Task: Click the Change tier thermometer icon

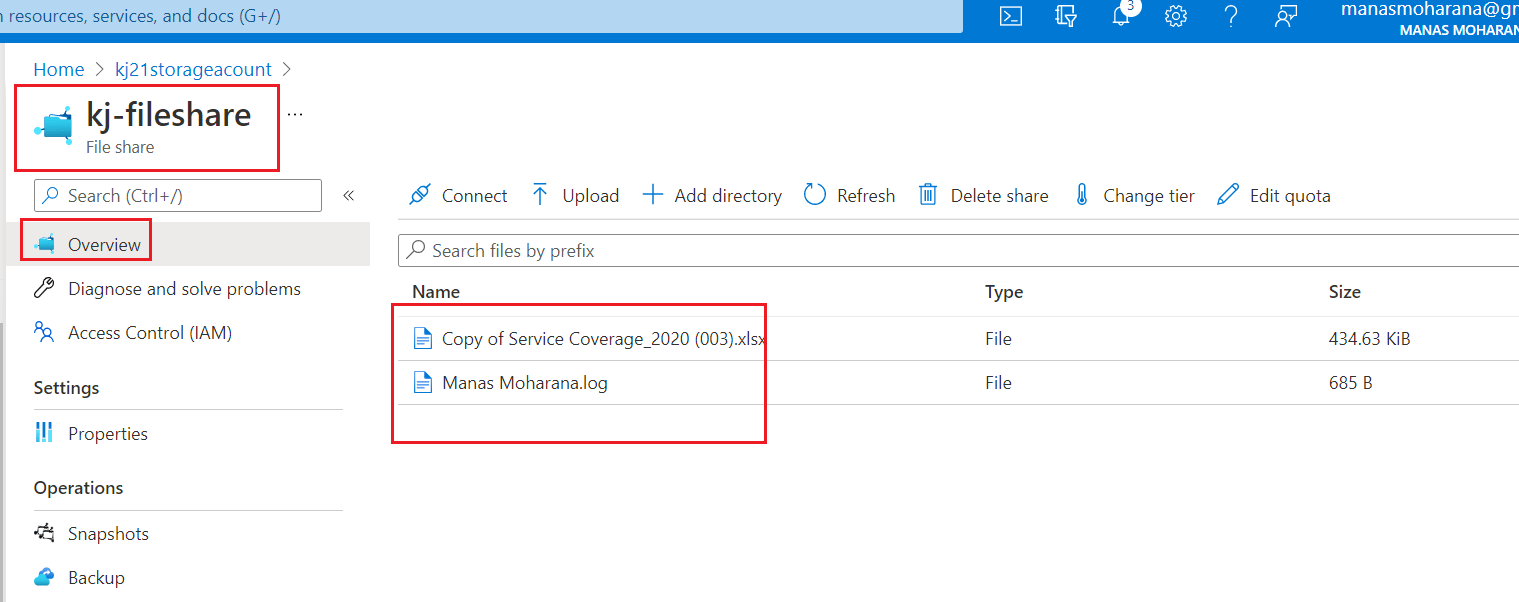Action: [x=1081, y=195]
